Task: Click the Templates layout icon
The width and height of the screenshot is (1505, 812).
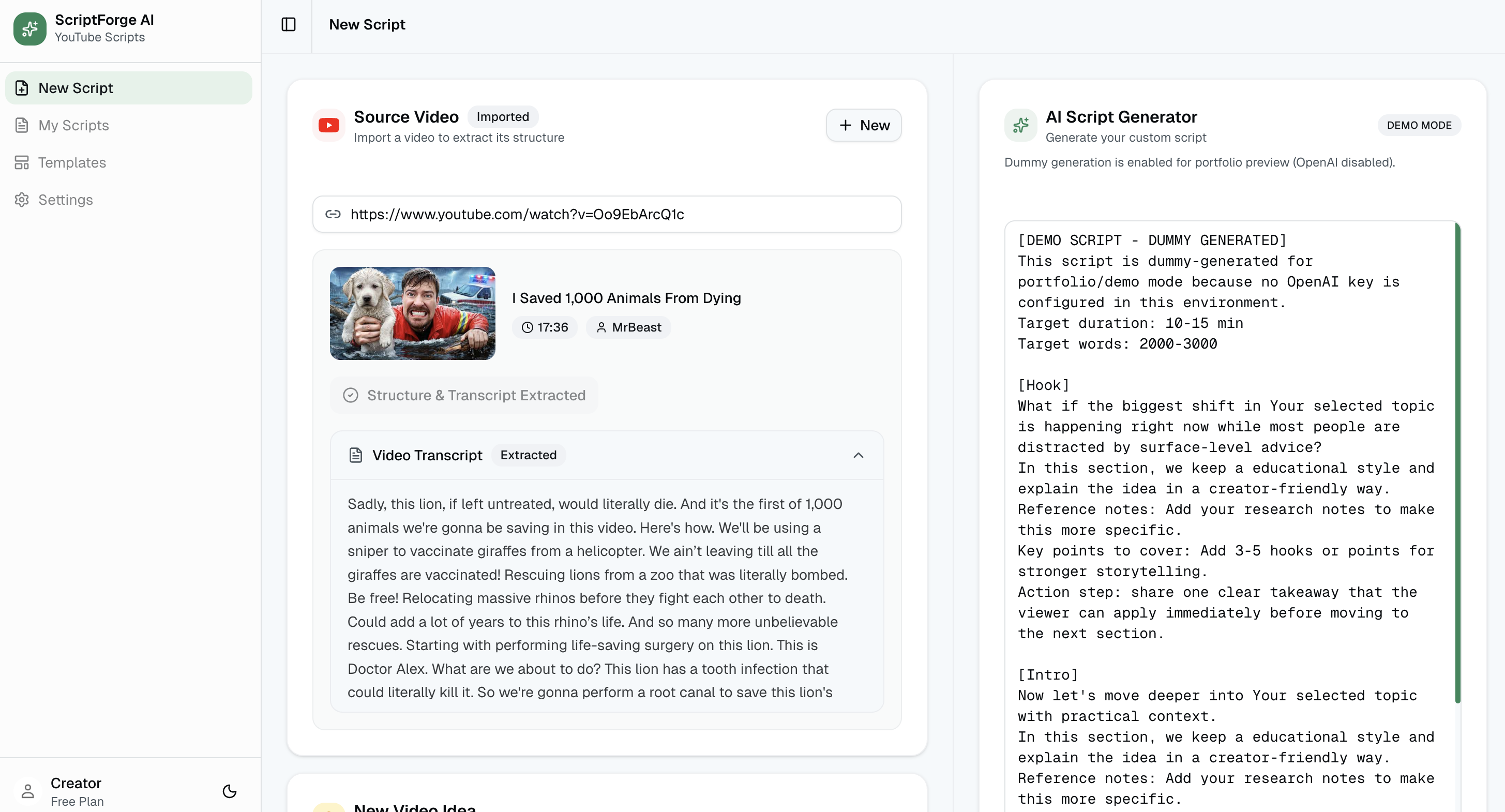Action: tap(22, 162)
